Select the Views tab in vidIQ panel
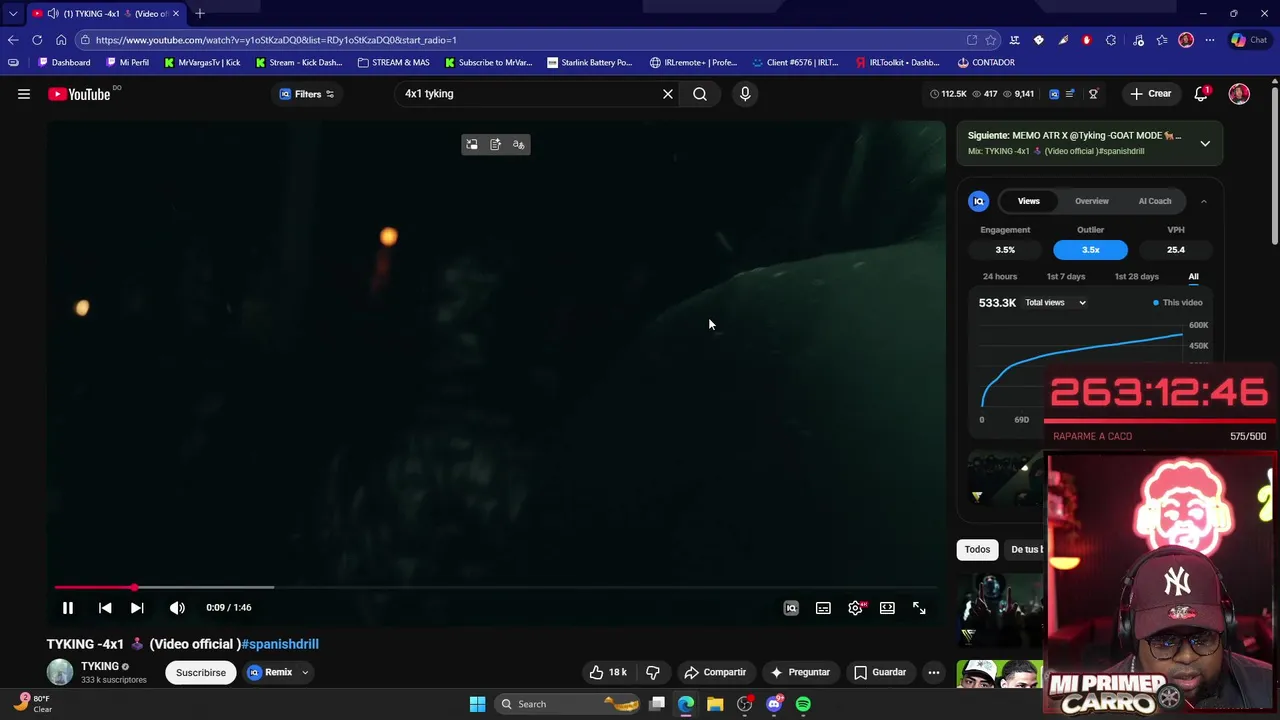 1029,201
